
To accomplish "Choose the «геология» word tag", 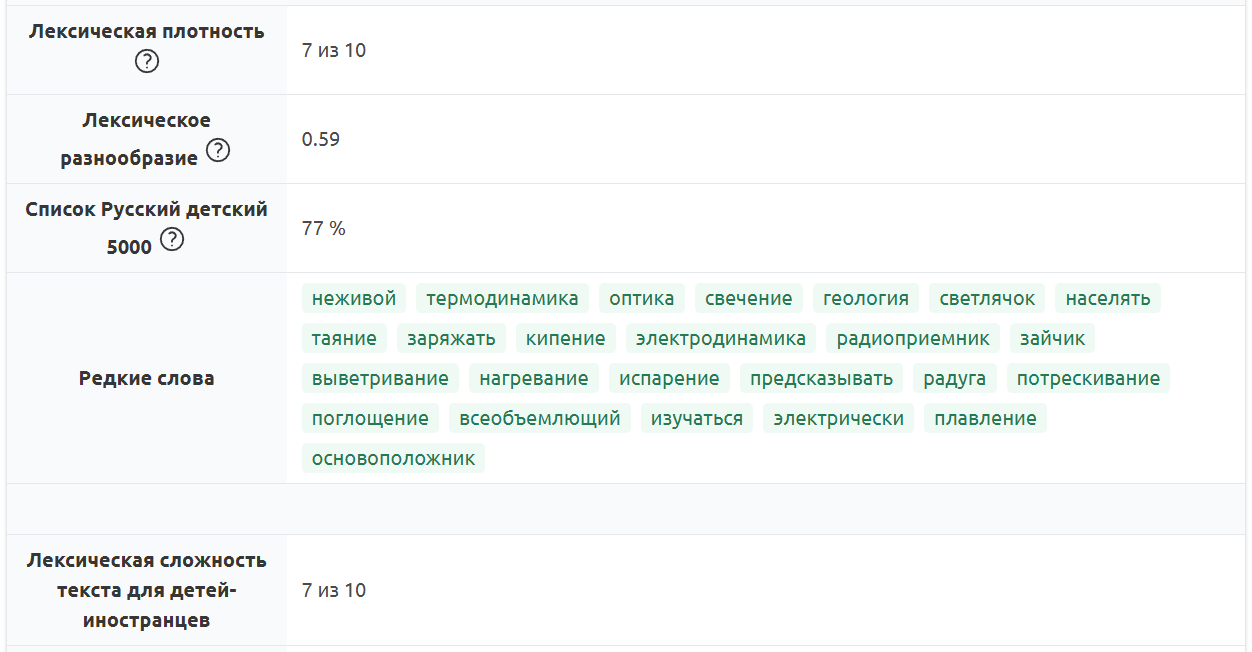I will 866,298.
